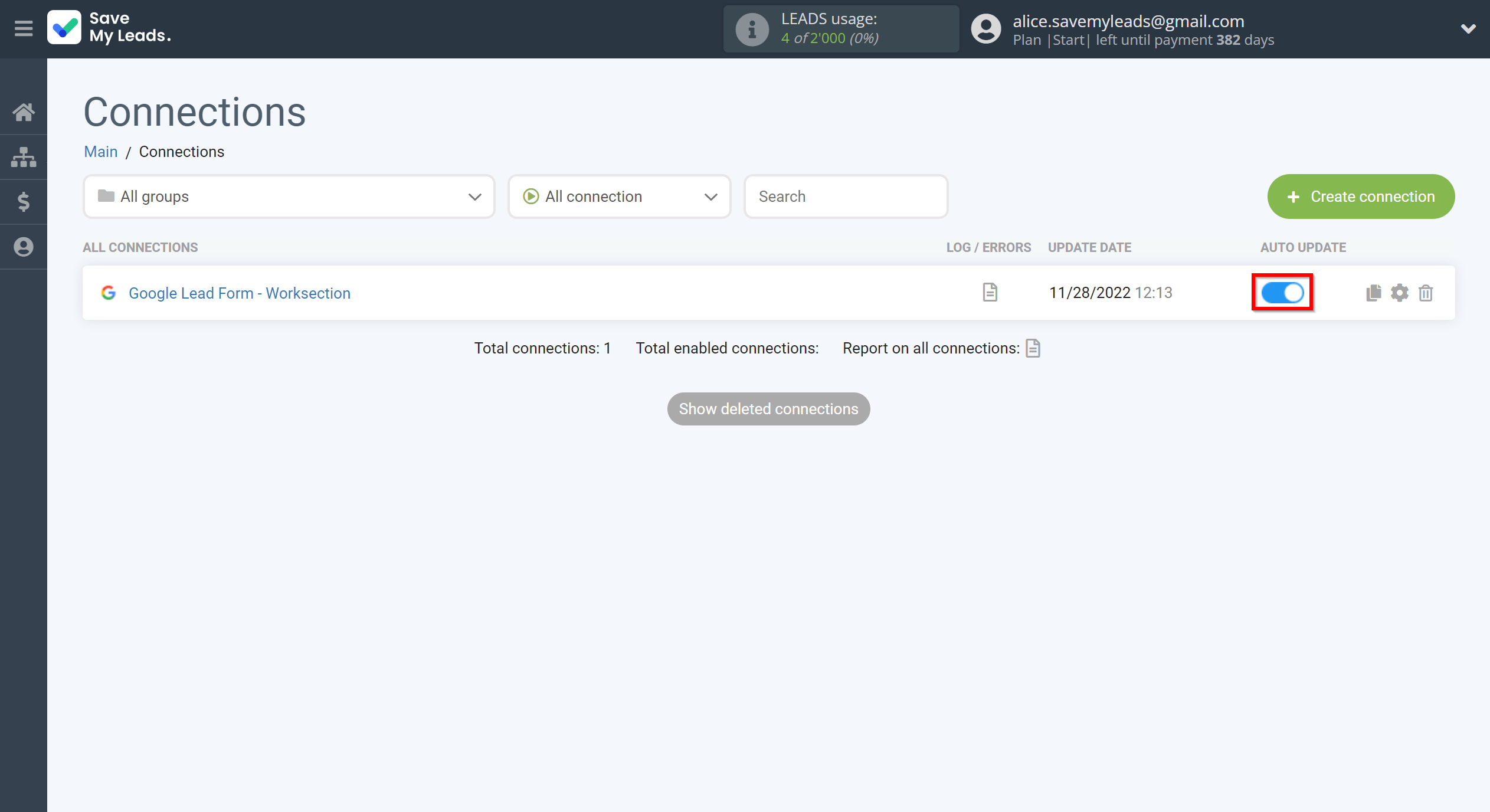Click Show deleted connections button
Screen dimensions: 1490x812
tap(769, 408)
